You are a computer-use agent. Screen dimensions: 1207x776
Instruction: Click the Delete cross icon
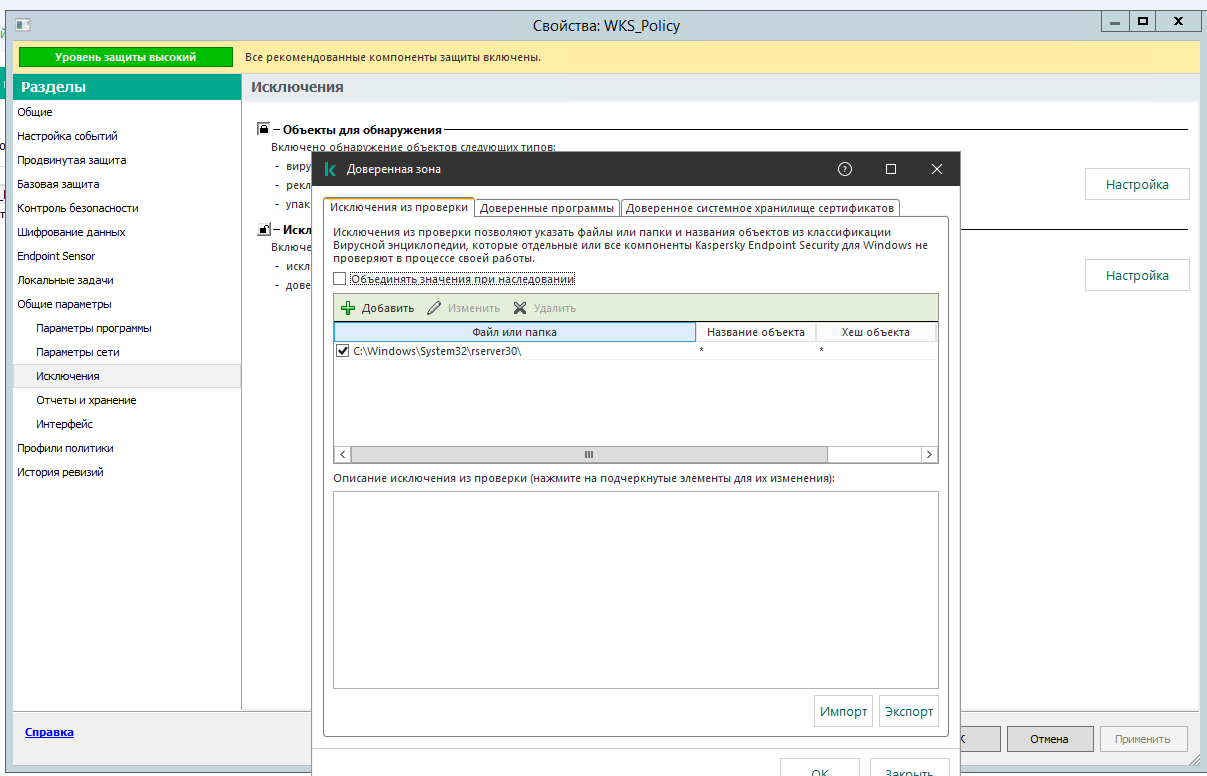520,308
